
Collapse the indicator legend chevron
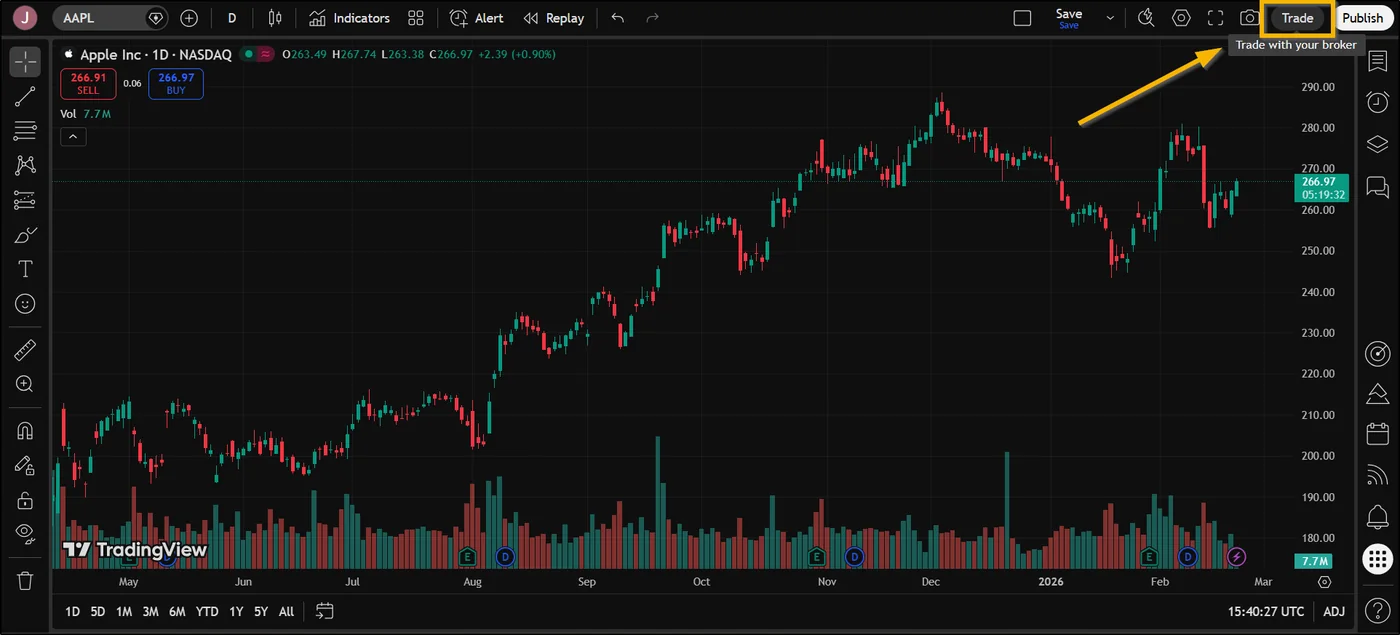(x=72, y=138)
